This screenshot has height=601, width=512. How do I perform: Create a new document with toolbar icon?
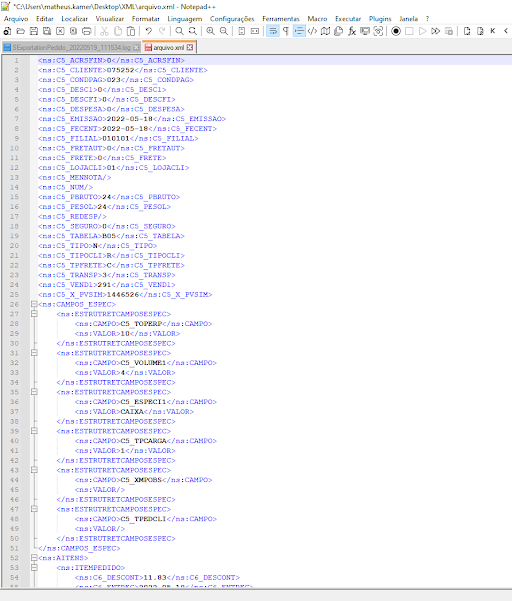coord(7,31)
